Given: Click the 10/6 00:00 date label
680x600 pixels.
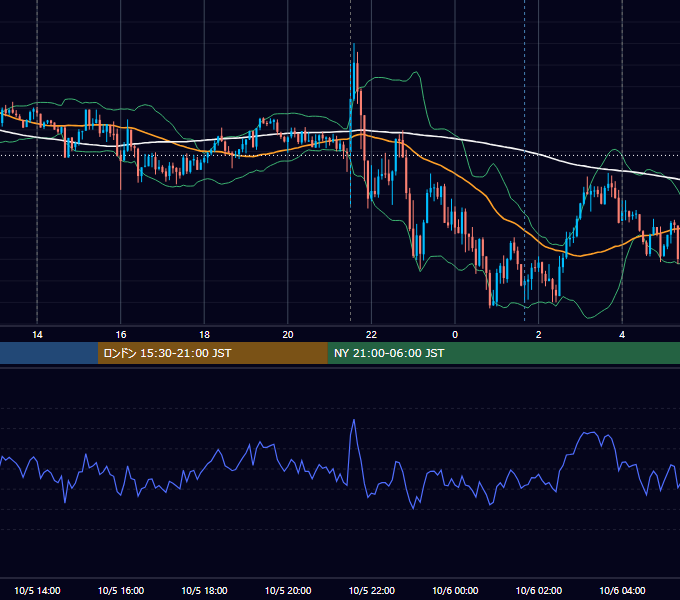Looking at the screenshot, I should click(455, 590).
